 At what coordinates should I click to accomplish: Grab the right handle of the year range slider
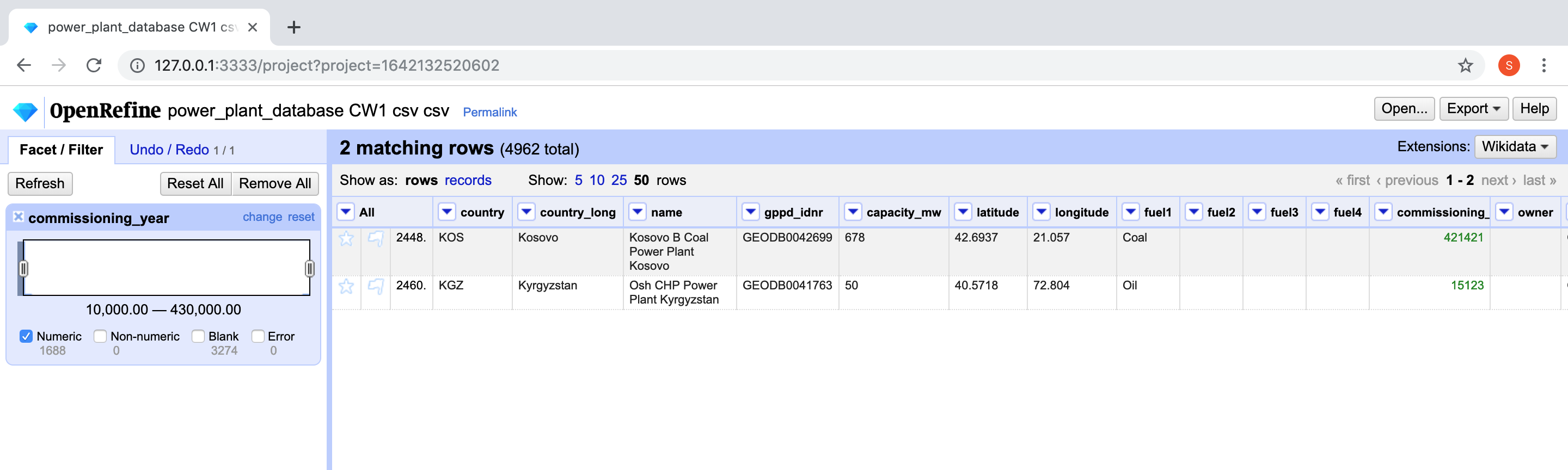(x=309, y=268)
